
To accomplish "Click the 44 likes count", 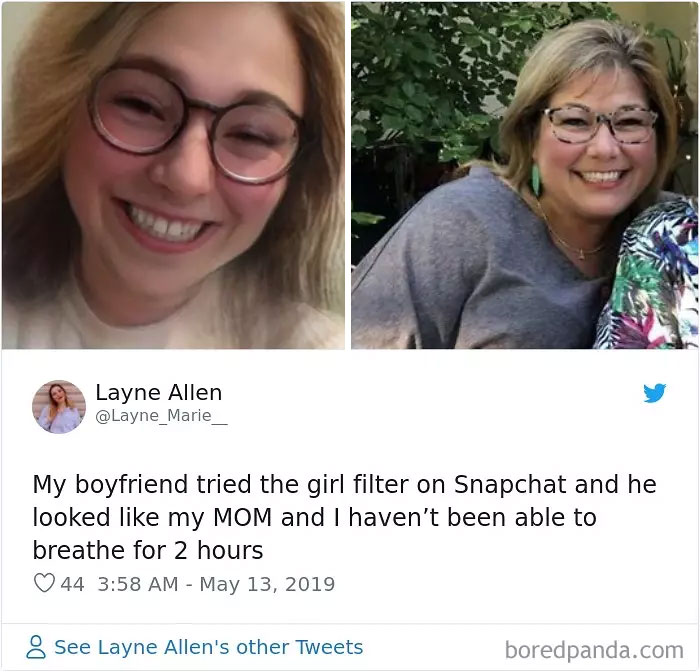I will [x=72, y=584].
